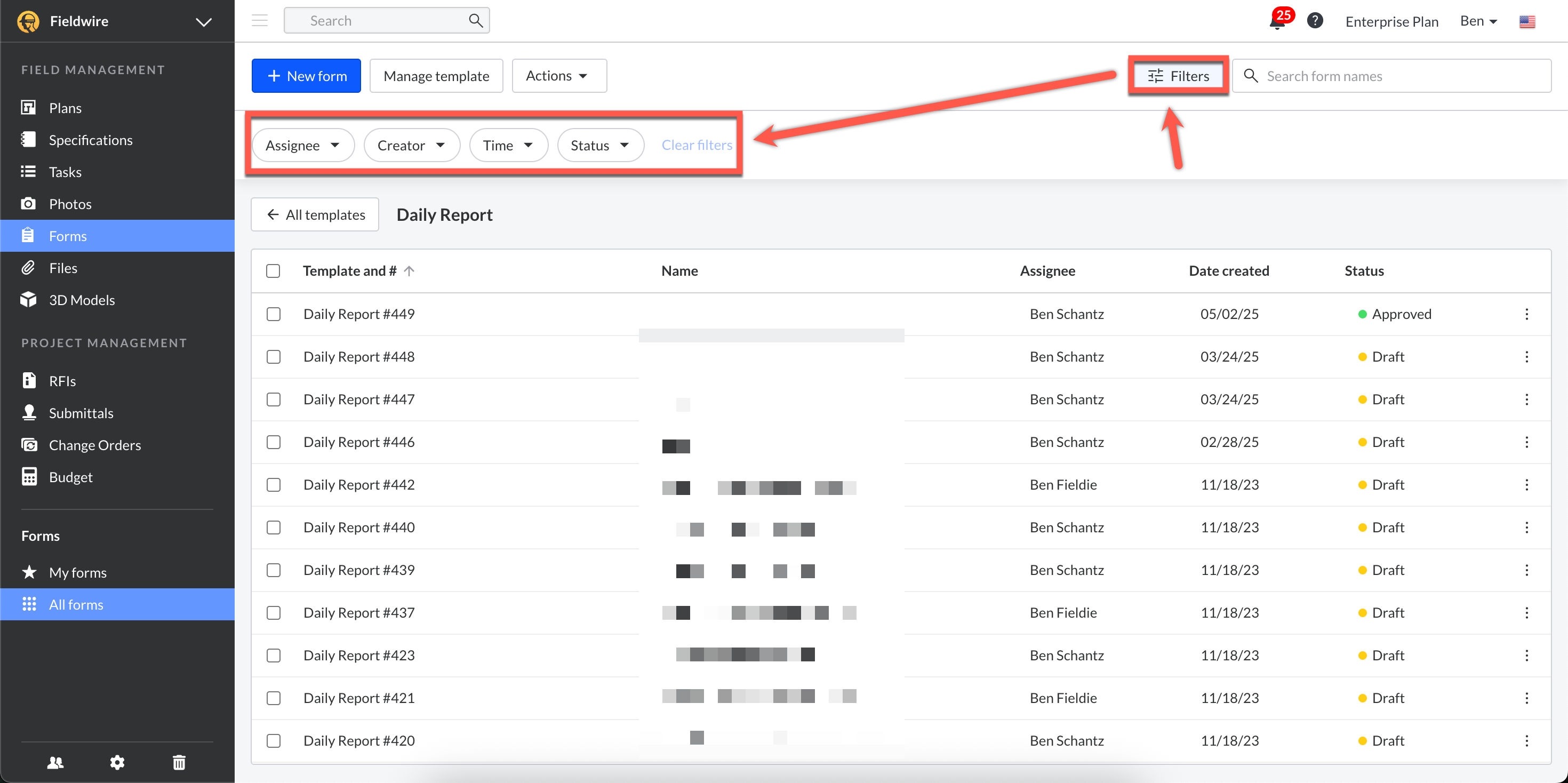This screenshot has height=783, width=1568.
Task: Open three-dot menu for Daily Report #449
Action: (1526, 314)
